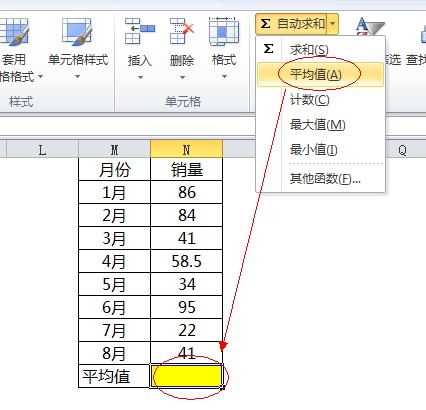Choose 最小值(I) from the menu
426x410 pixels.
tap(320, 150)
